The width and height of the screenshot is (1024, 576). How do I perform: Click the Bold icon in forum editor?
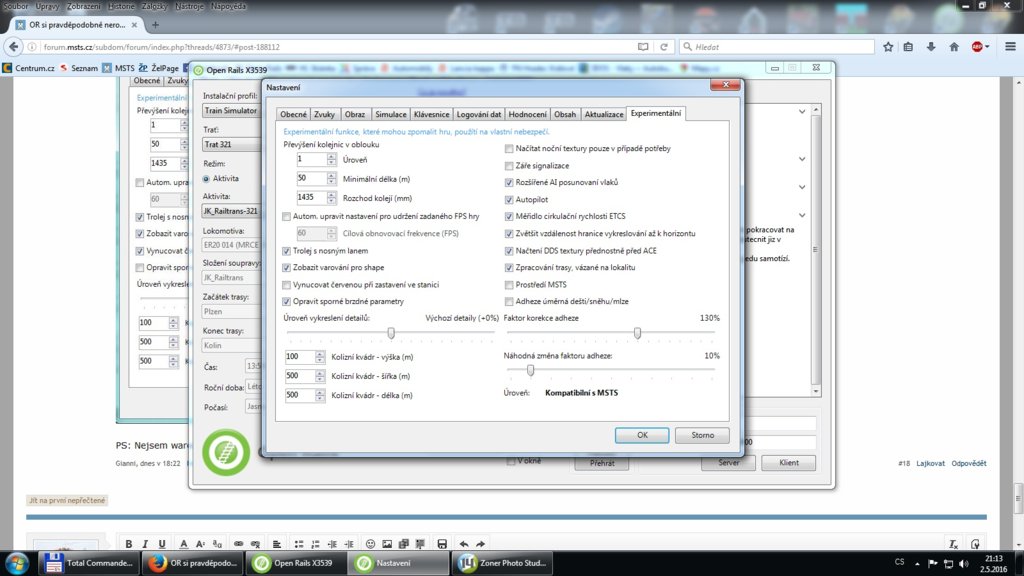point(129,543)
